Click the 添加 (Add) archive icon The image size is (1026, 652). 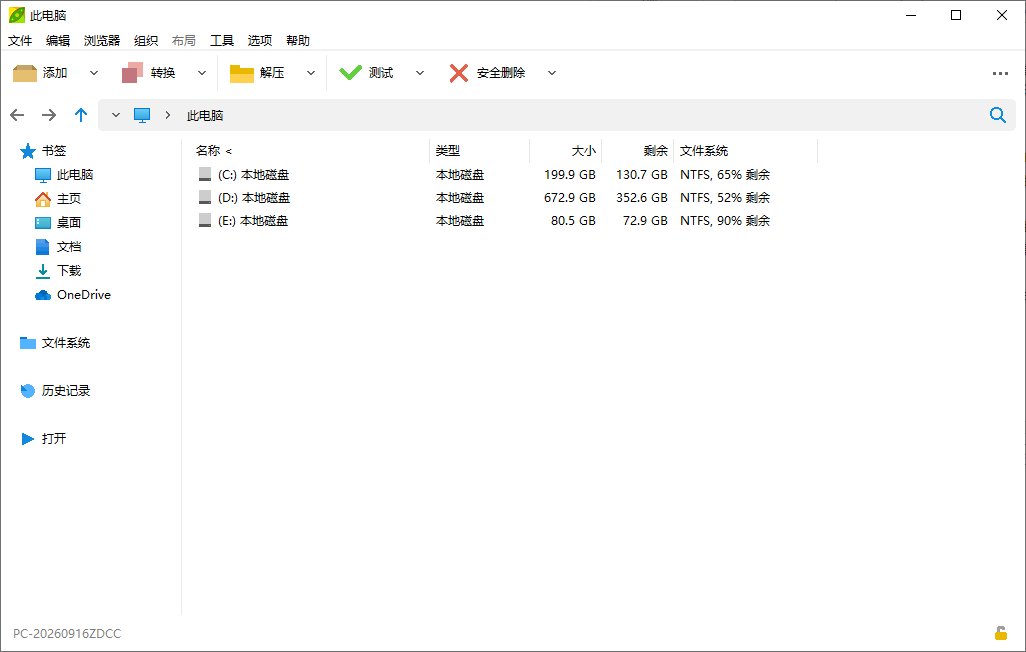(25, 73)
